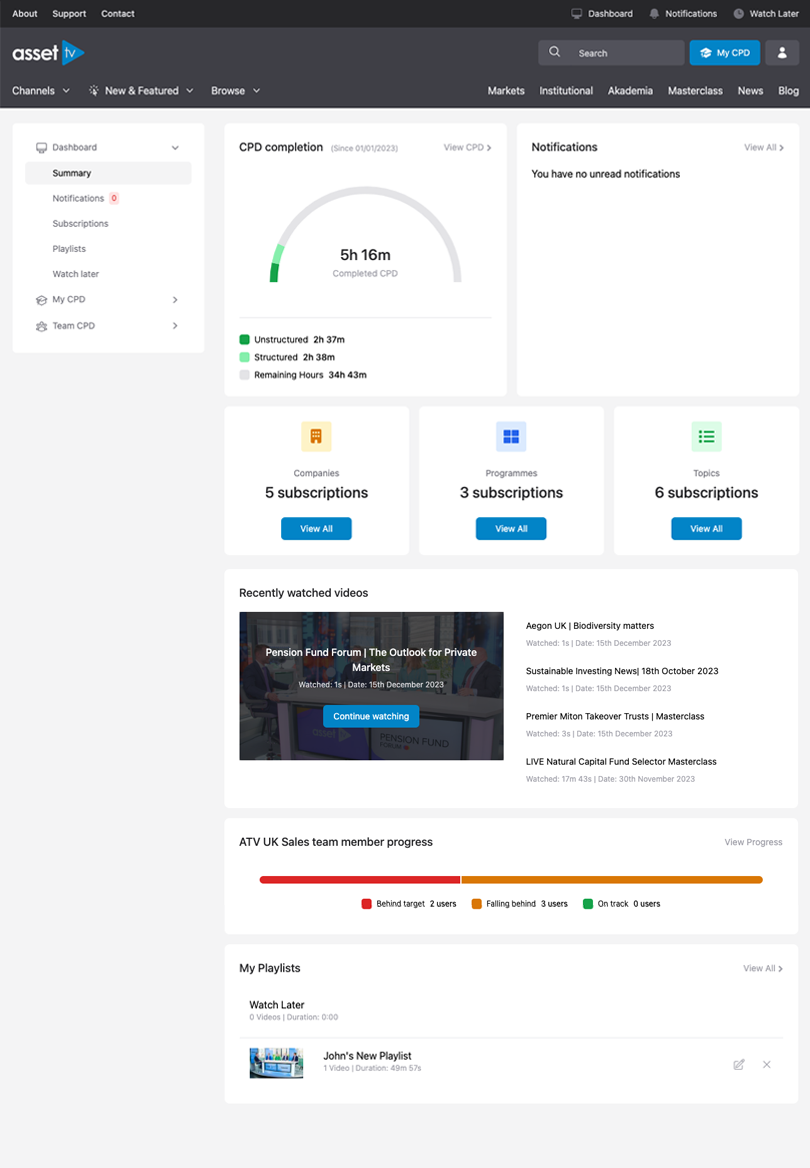Screen dimensions: 810x1168
Task: Open the user profile icon
Action: pyautogui.click(x=783, y=53)
